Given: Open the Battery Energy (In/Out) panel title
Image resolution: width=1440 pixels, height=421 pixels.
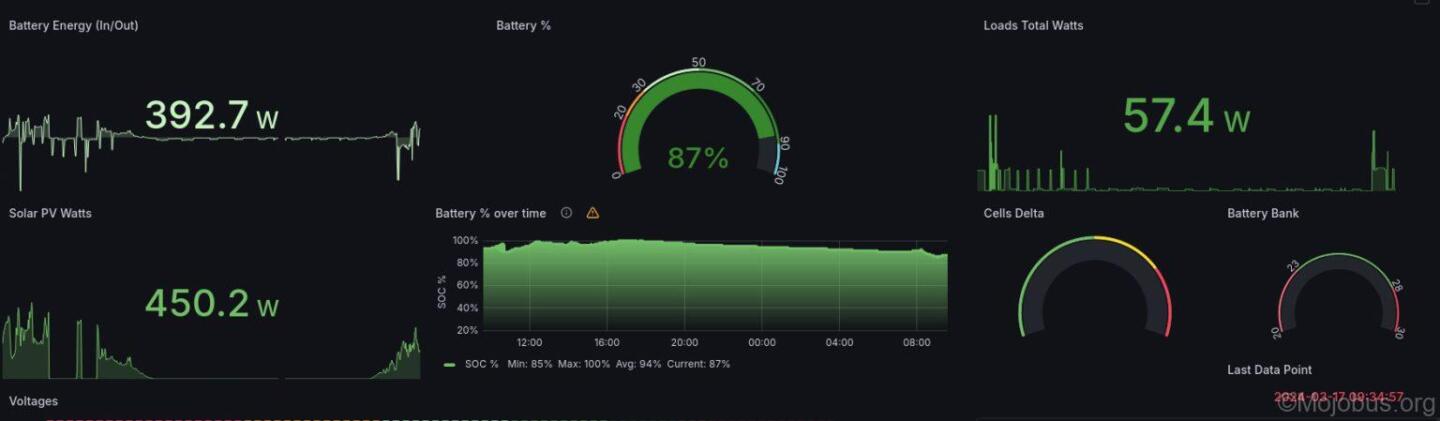Looking at the screenshot, I should pos(73,26).
